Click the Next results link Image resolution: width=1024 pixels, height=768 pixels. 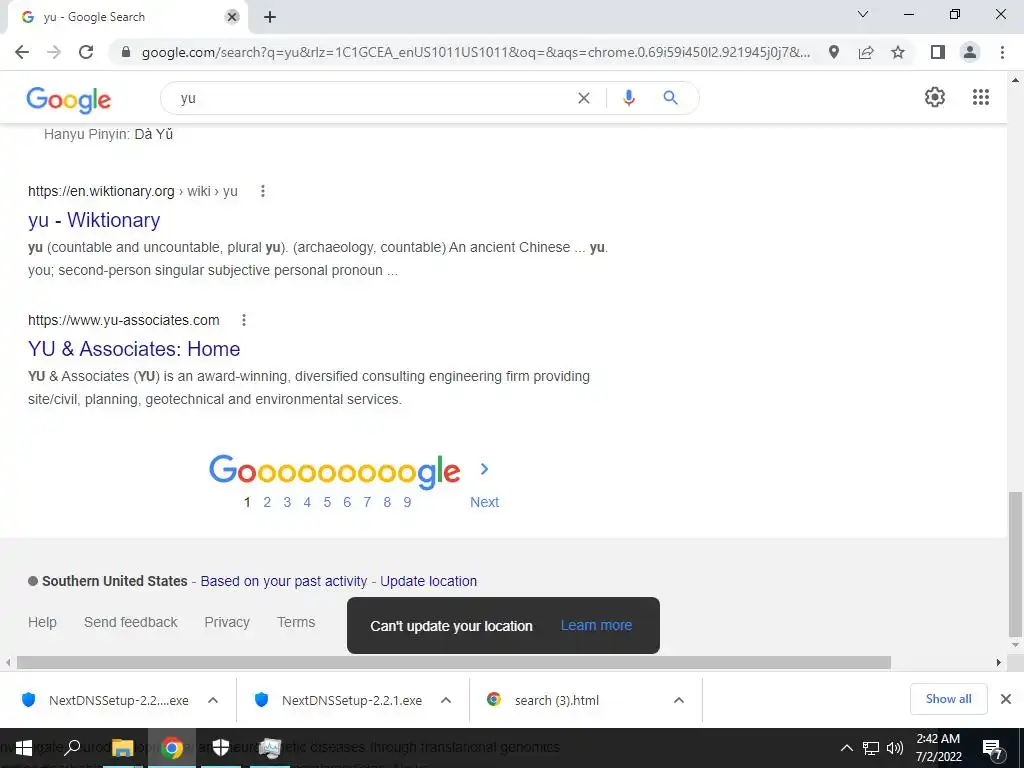coord(485,502)
